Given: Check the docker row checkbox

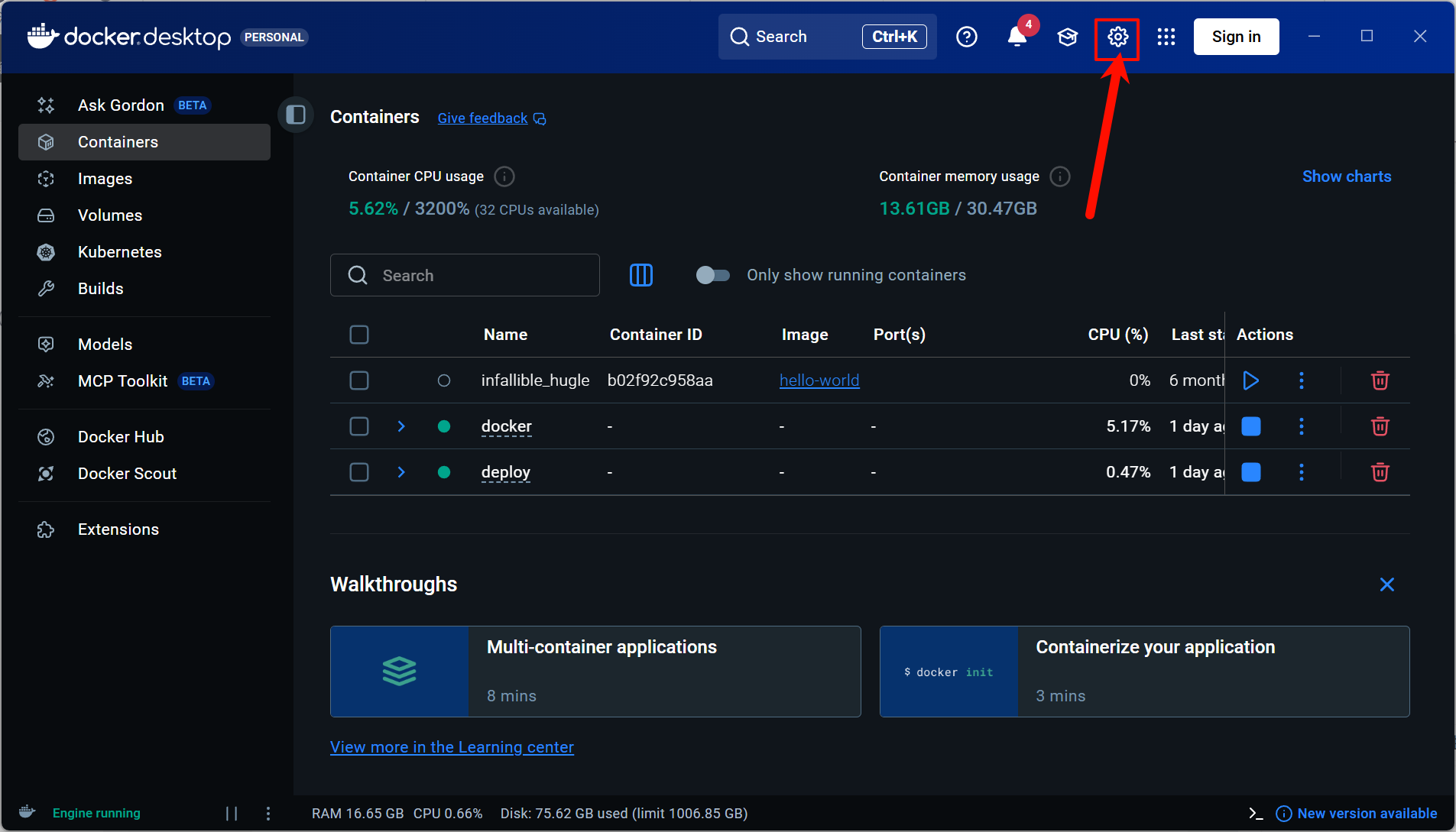Looking at the screenshot, I should coord(359,426).
